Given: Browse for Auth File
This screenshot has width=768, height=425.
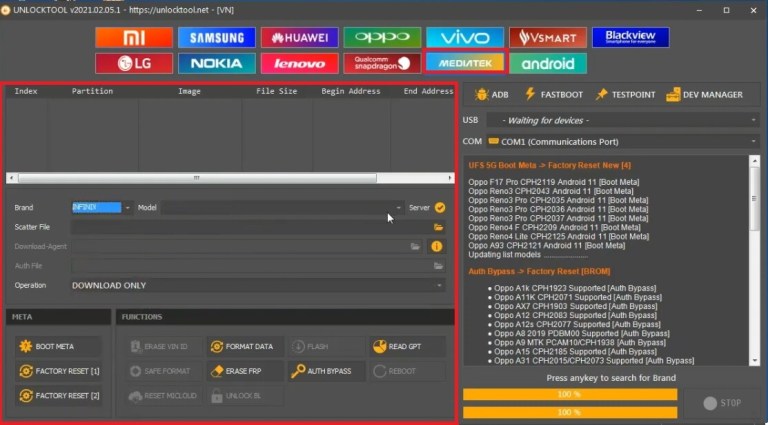Looking at the screenshot, I should (x=438, y=266).
